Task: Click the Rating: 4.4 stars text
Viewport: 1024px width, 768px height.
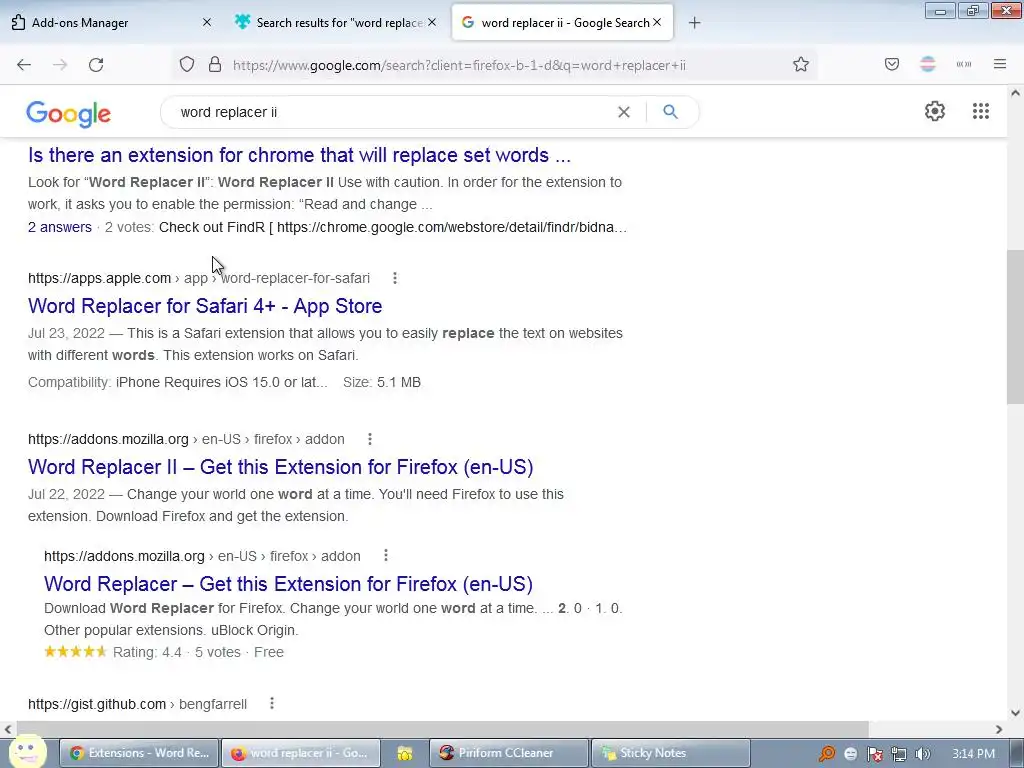Action: point(147,652)
